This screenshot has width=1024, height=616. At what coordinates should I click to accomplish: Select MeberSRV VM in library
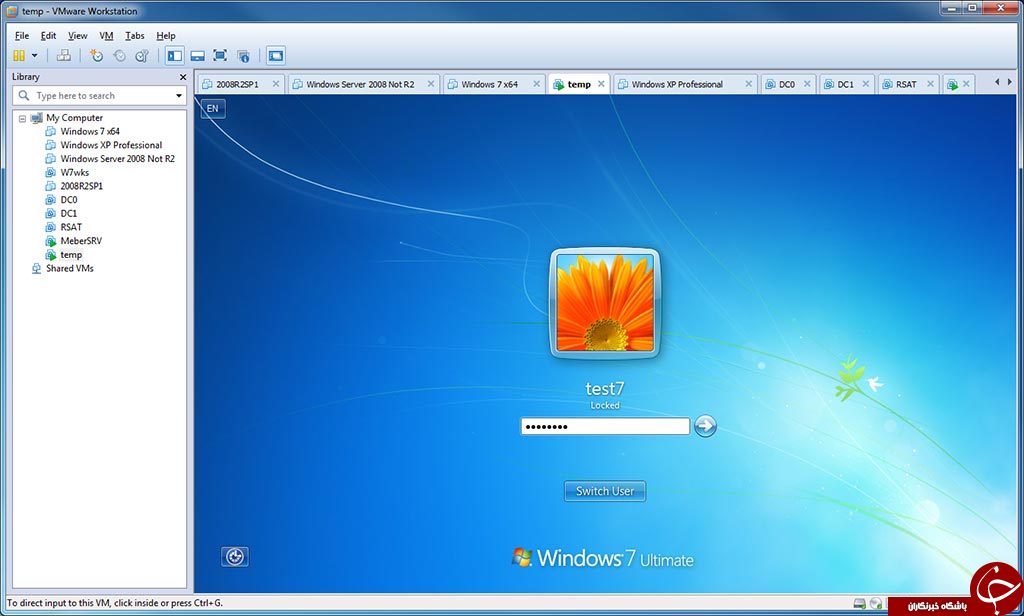[x=81, y=241]
